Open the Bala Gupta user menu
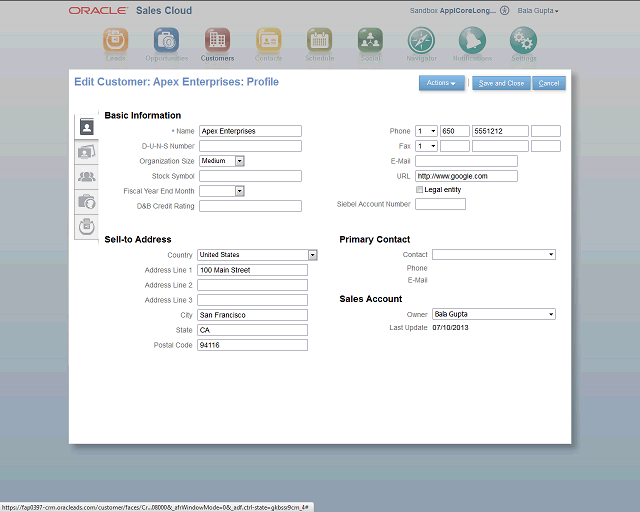Viewport: 640px width, 512px height. coord(538,11)
